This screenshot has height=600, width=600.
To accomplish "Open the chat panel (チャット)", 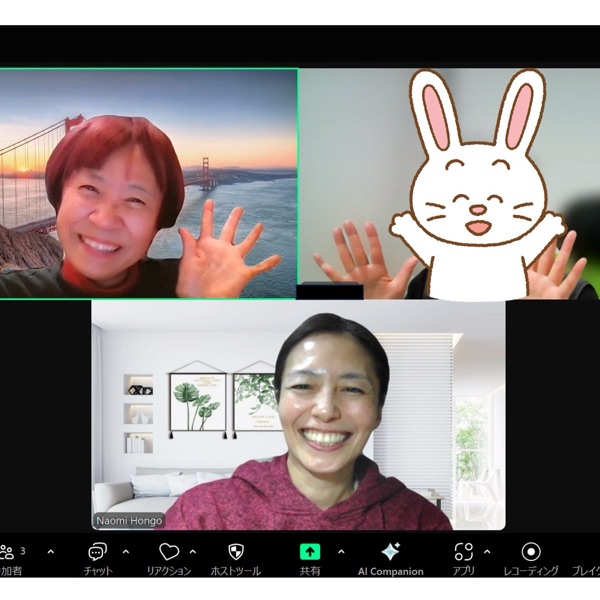I will 97,552.
